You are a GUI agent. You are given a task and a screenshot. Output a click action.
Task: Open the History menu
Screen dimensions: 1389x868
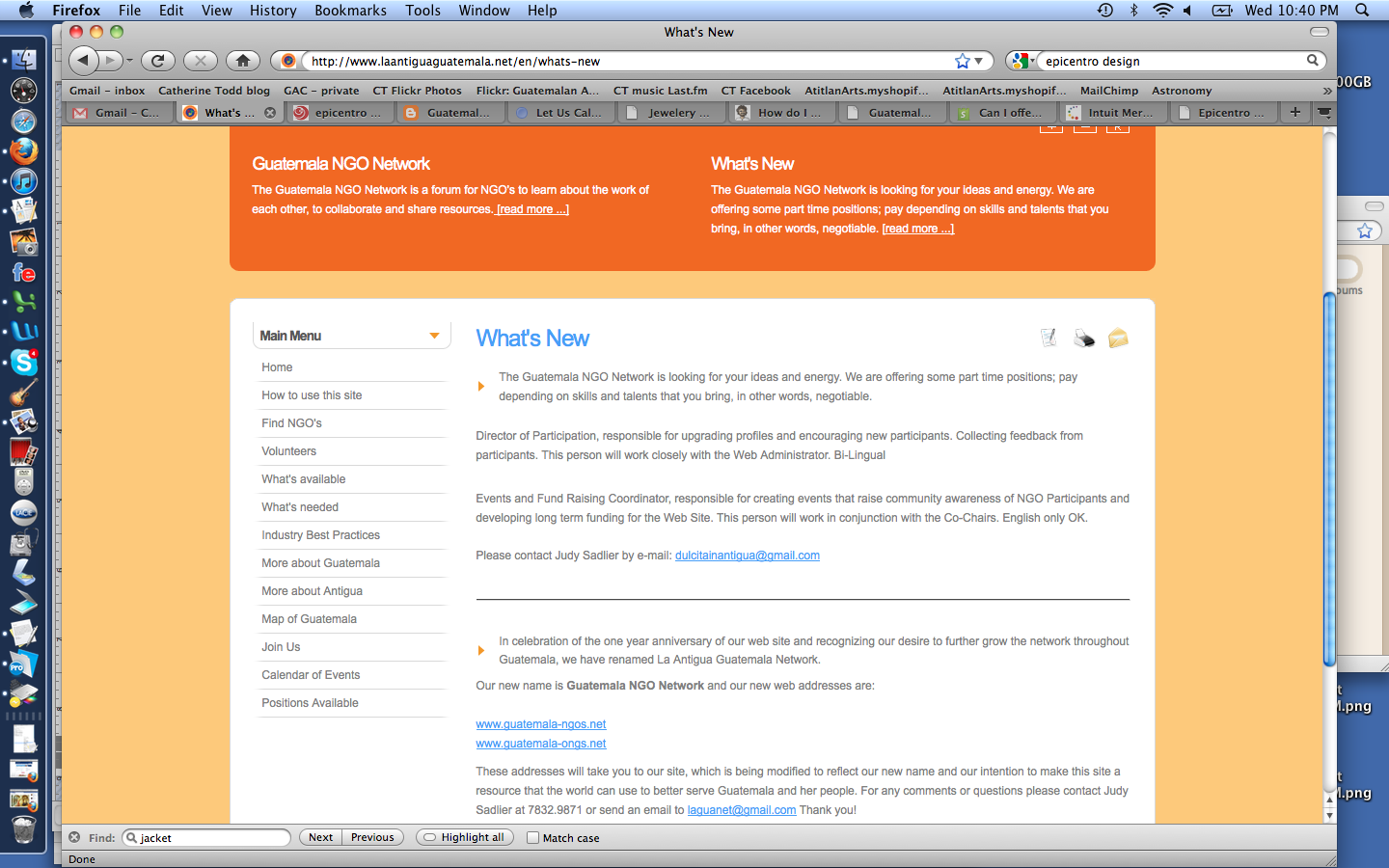[x=273, y=10]
